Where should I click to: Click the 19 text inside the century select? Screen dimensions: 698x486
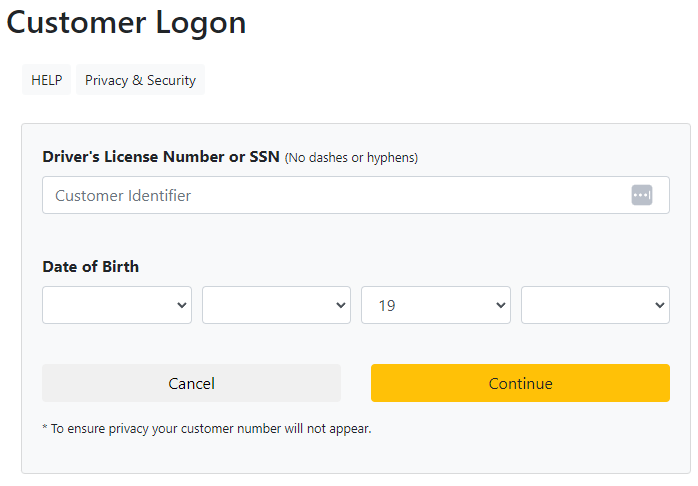pos(387,306)
